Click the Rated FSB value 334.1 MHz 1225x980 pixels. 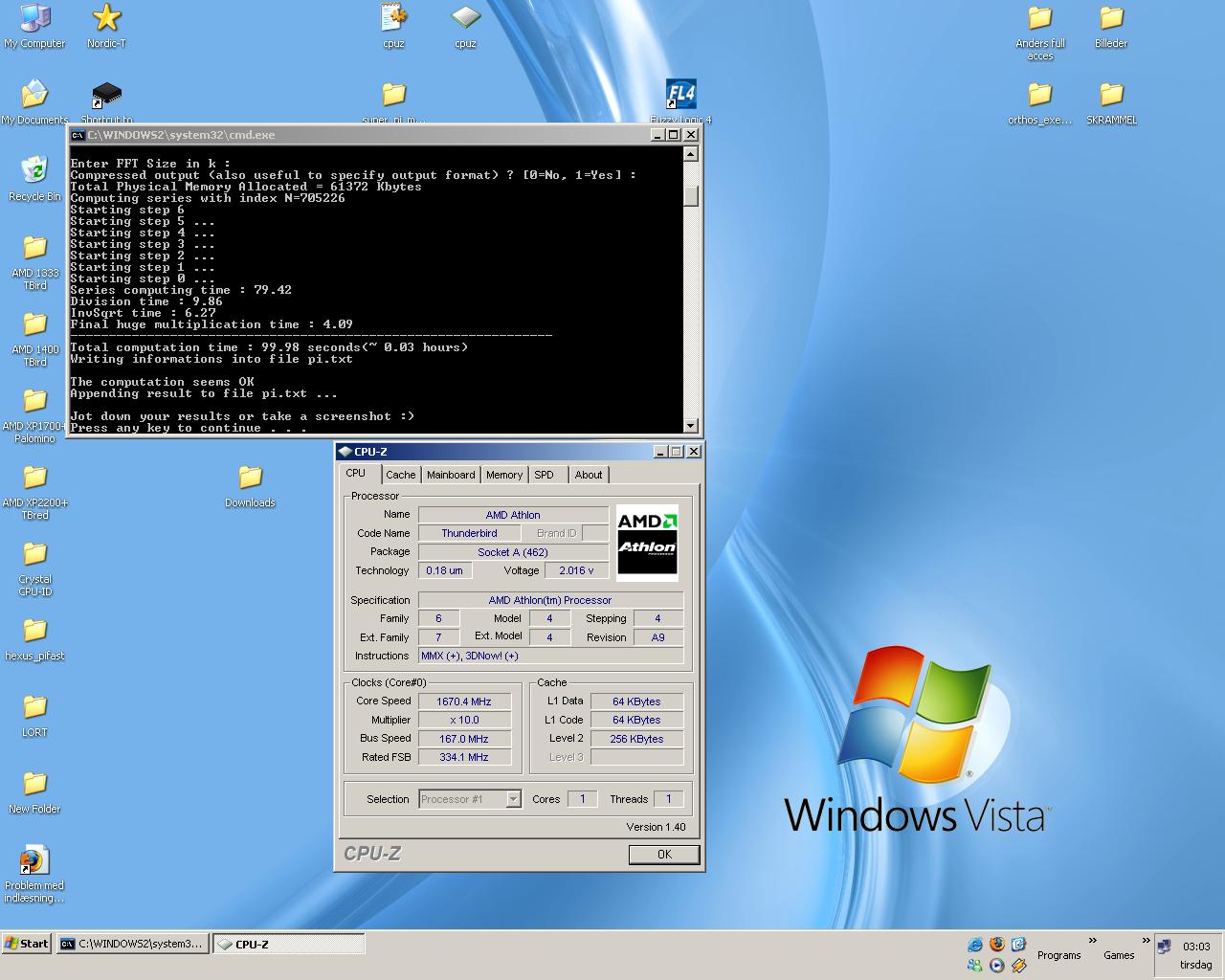click(464, 757)
